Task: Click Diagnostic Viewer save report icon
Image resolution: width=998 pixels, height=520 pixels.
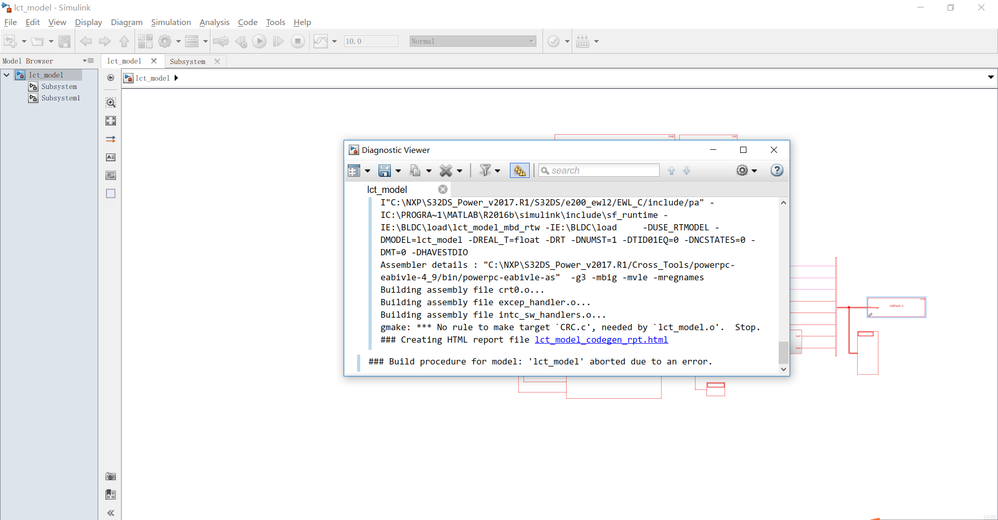Action: [x=384, y=171]
